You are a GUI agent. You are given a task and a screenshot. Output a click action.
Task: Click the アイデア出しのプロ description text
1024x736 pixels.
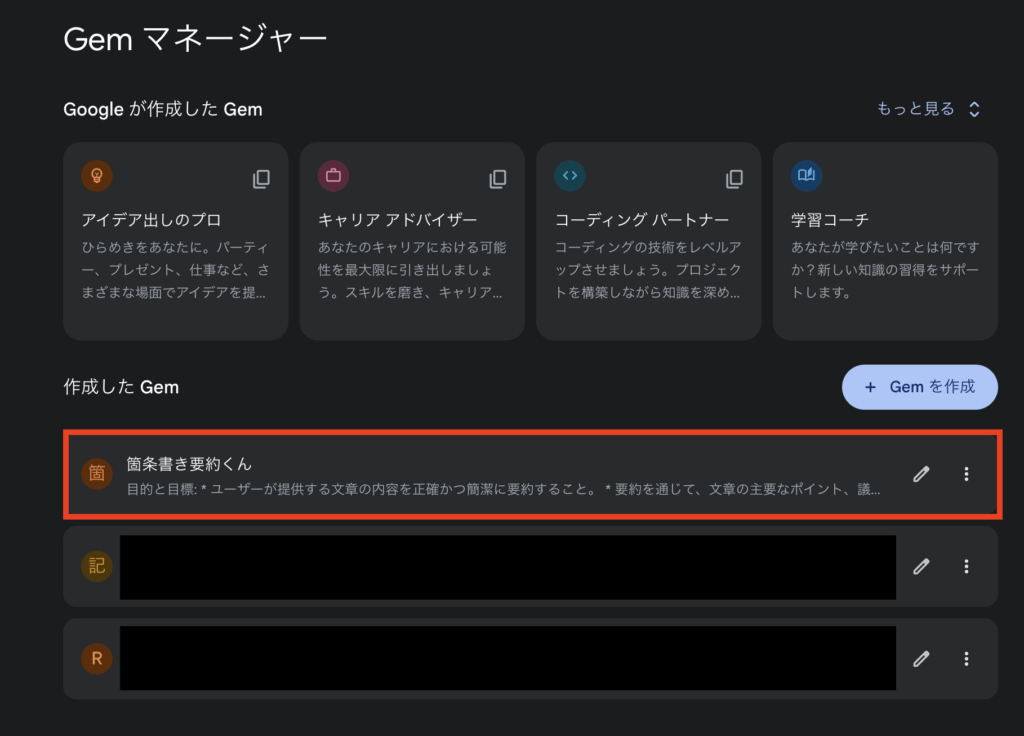coord(175,270)
